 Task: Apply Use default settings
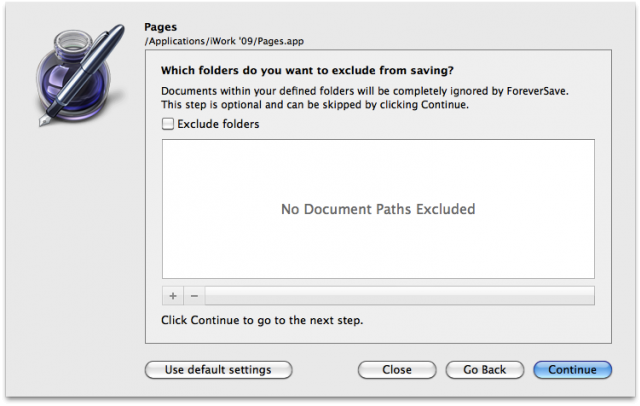click(x=218, y=370)
